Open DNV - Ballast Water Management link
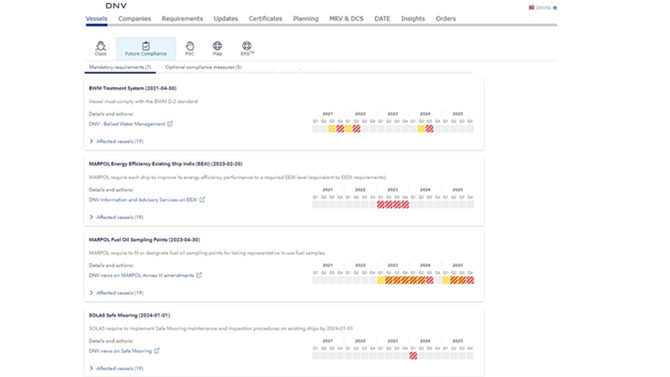Image resolution: width=670 pixels, height=377 pixels. click(127, 124)
